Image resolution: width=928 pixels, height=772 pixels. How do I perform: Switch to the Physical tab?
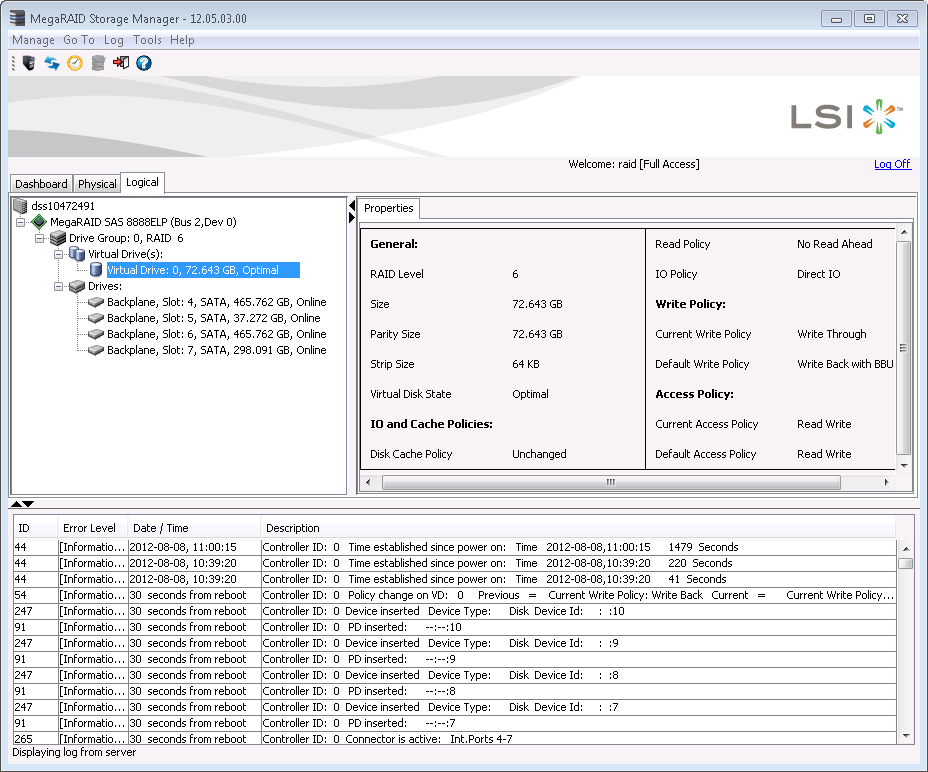point(97,184)
